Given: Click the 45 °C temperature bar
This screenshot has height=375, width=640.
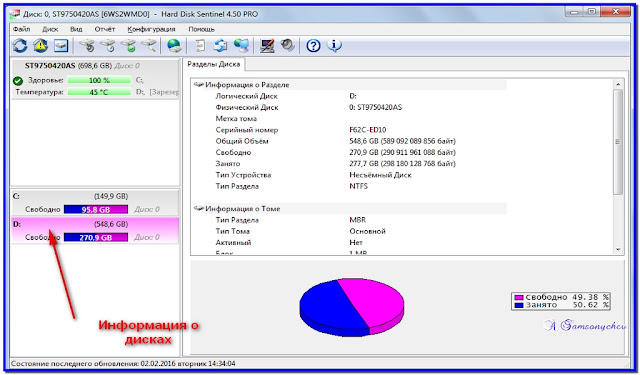Looking at the screenshot, I should point(99,92).
